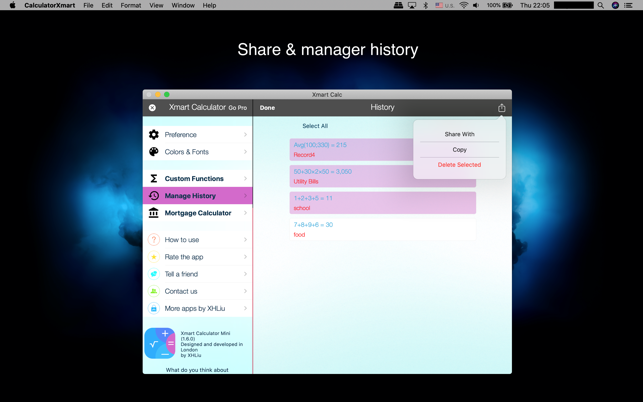
Task: Click the Wi-Fi status icon
Action: pos(464,5)
